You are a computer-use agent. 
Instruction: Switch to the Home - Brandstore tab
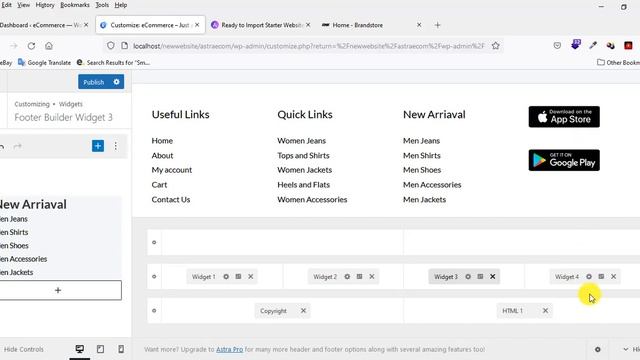[x=358, y=25]
